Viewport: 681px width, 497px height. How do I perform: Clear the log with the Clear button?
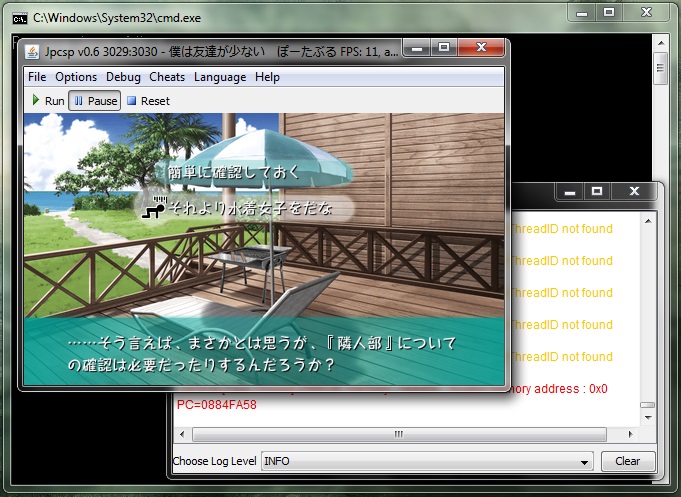(628, 461)
